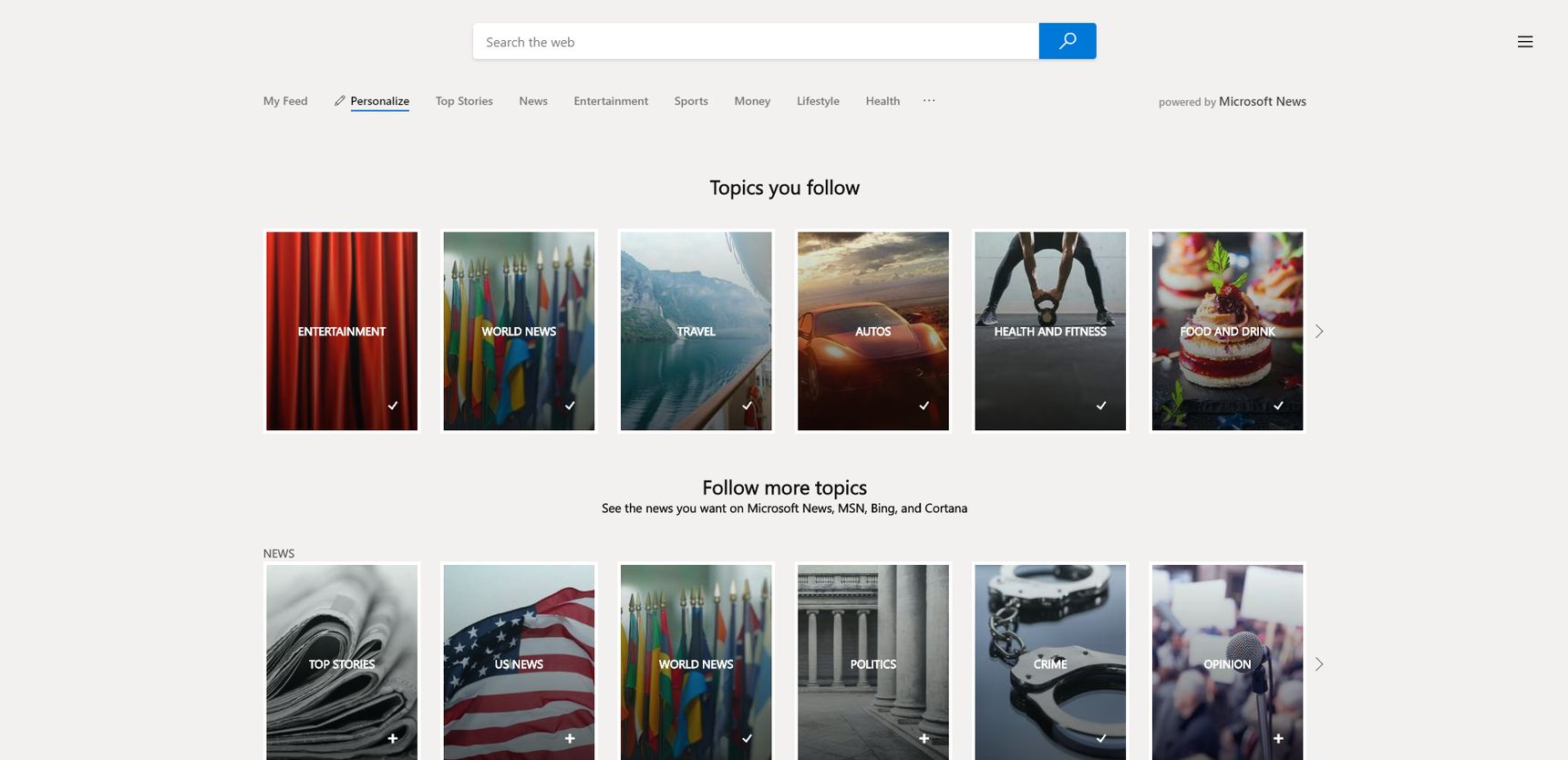Open the Microsoft News link
This screenshot has height=760, width=1568.
click(x=1263, y=101)
